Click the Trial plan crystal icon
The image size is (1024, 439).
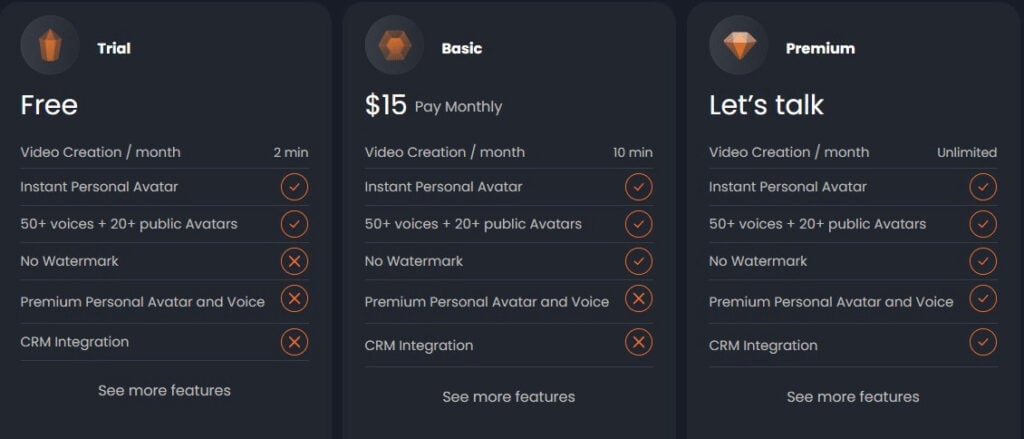coord(50,45)
